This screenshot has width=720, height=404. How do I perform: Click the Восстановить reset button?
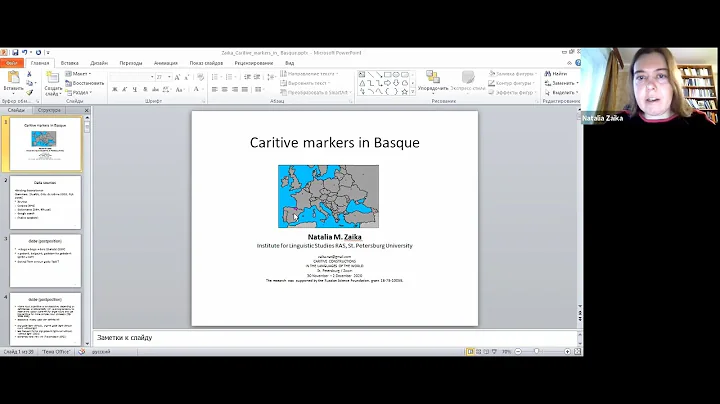[84, 83]
